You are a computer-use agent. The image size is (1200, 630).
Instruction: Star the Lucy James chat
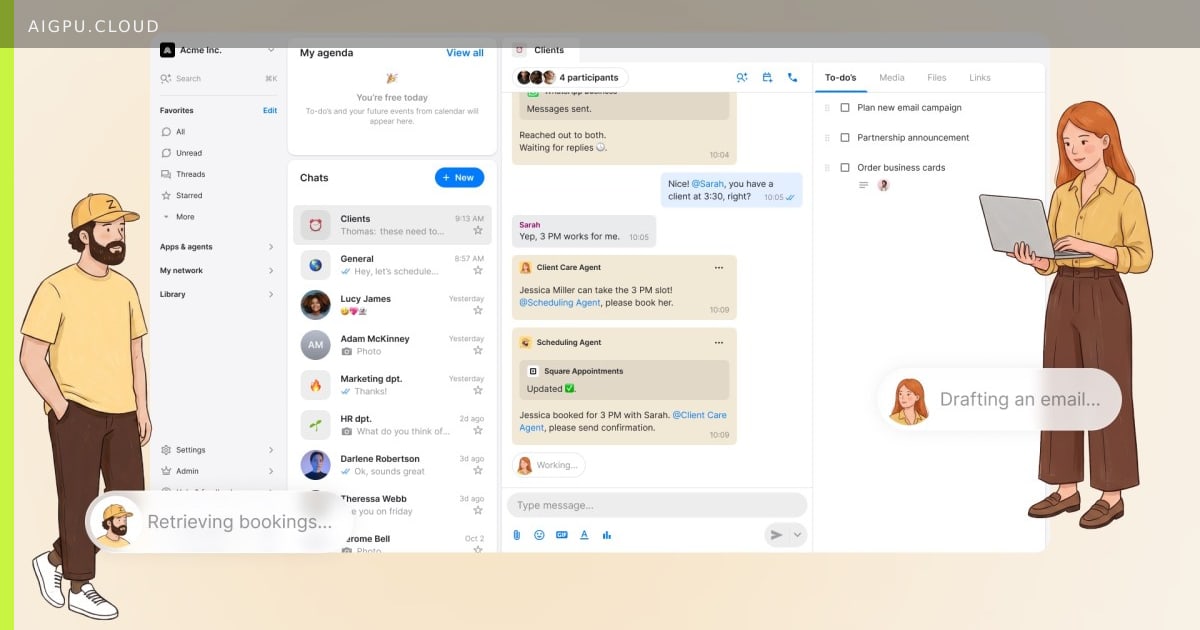[x=478, y=311]
